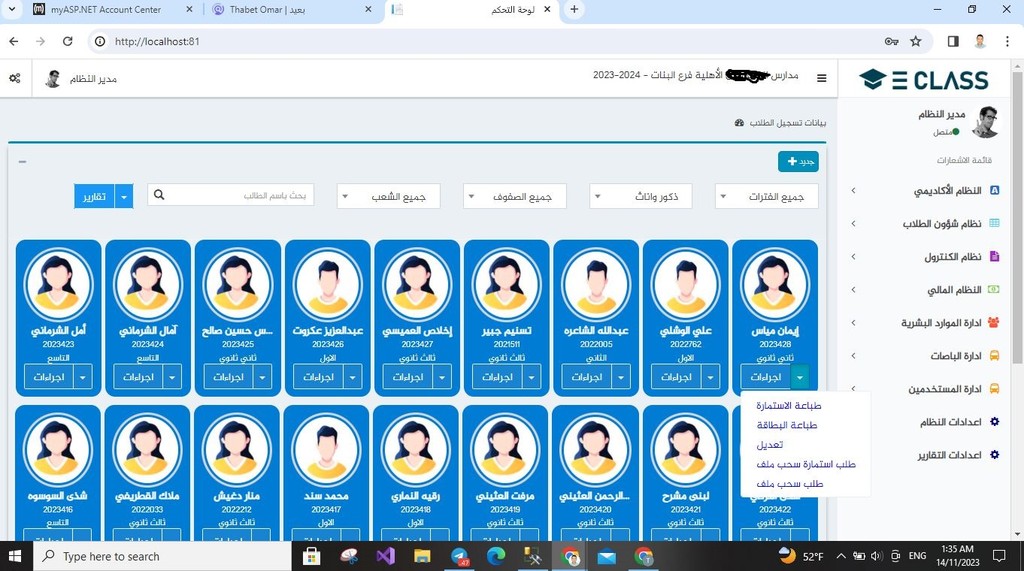Click the admin avatar in top header
Image resolution: width=1024 pixels, height=571 pixels.
(x=52, y=78)
